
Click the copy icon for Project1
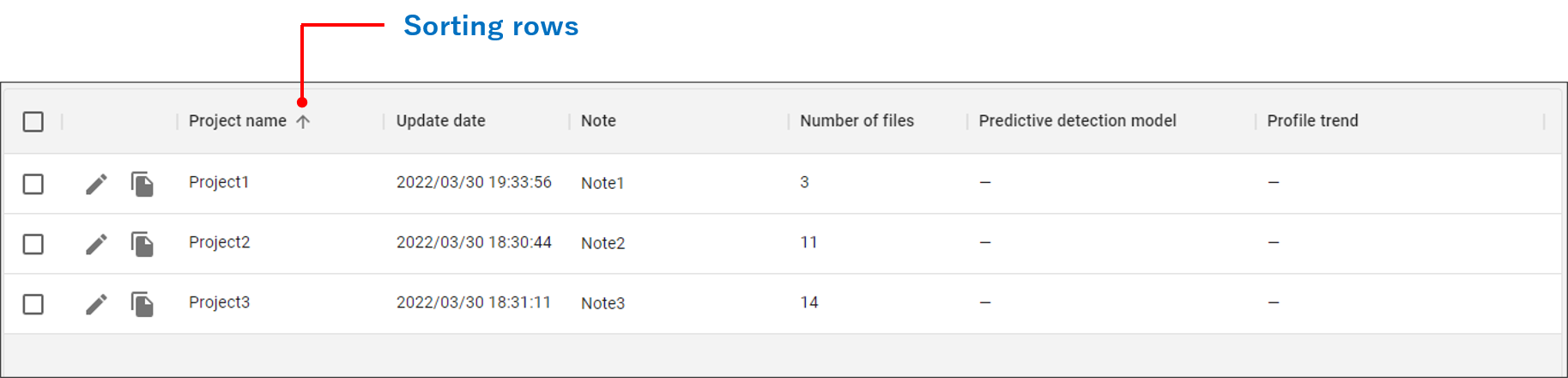tap(142, 184)
